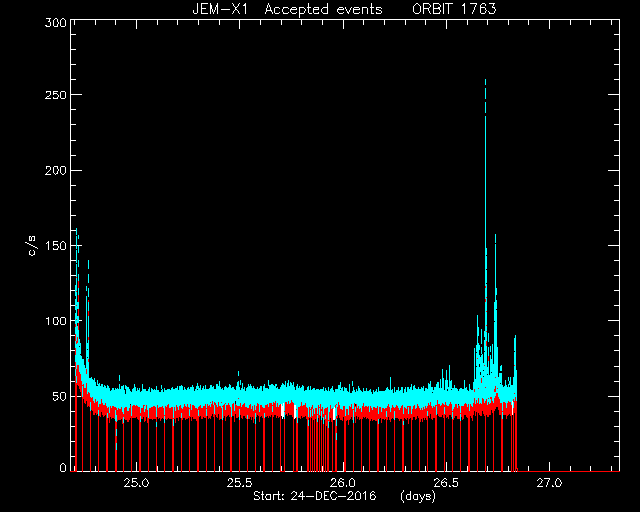640x512 pixels.
Task: Click the 26.0 x-axis tick label
Action: tap(343, 483)
